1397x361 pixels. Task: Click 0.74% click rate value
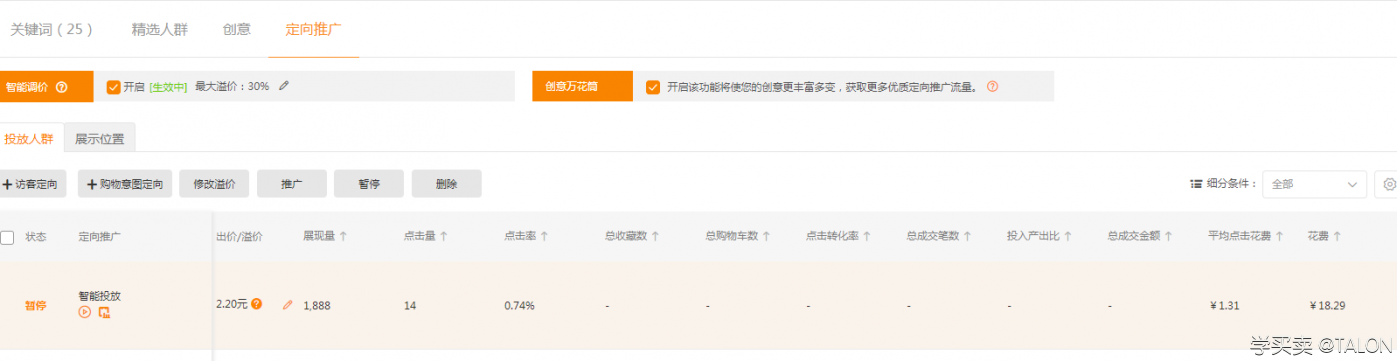pos(519,305)
